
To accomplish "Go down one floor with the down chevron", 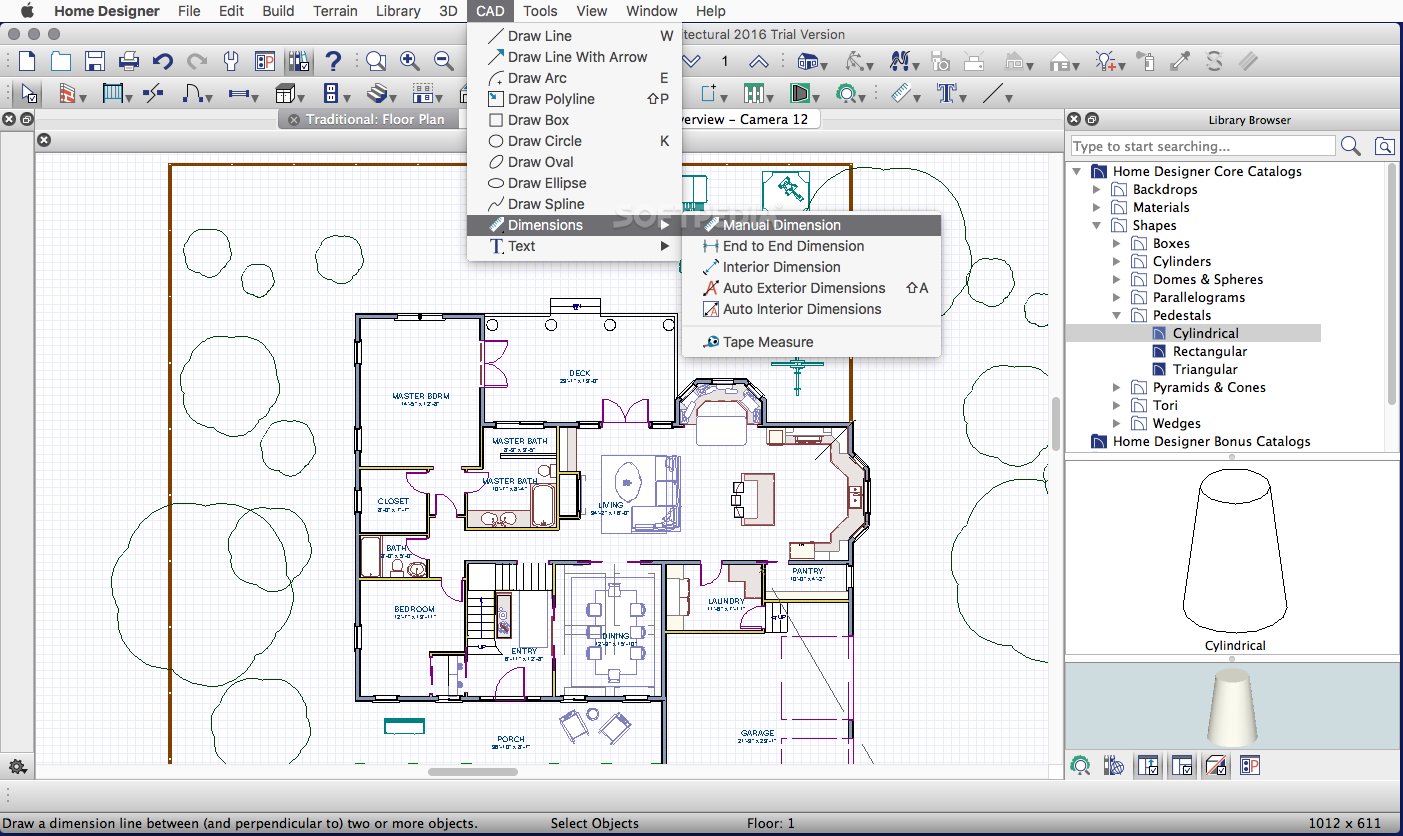I will (691, 61).
